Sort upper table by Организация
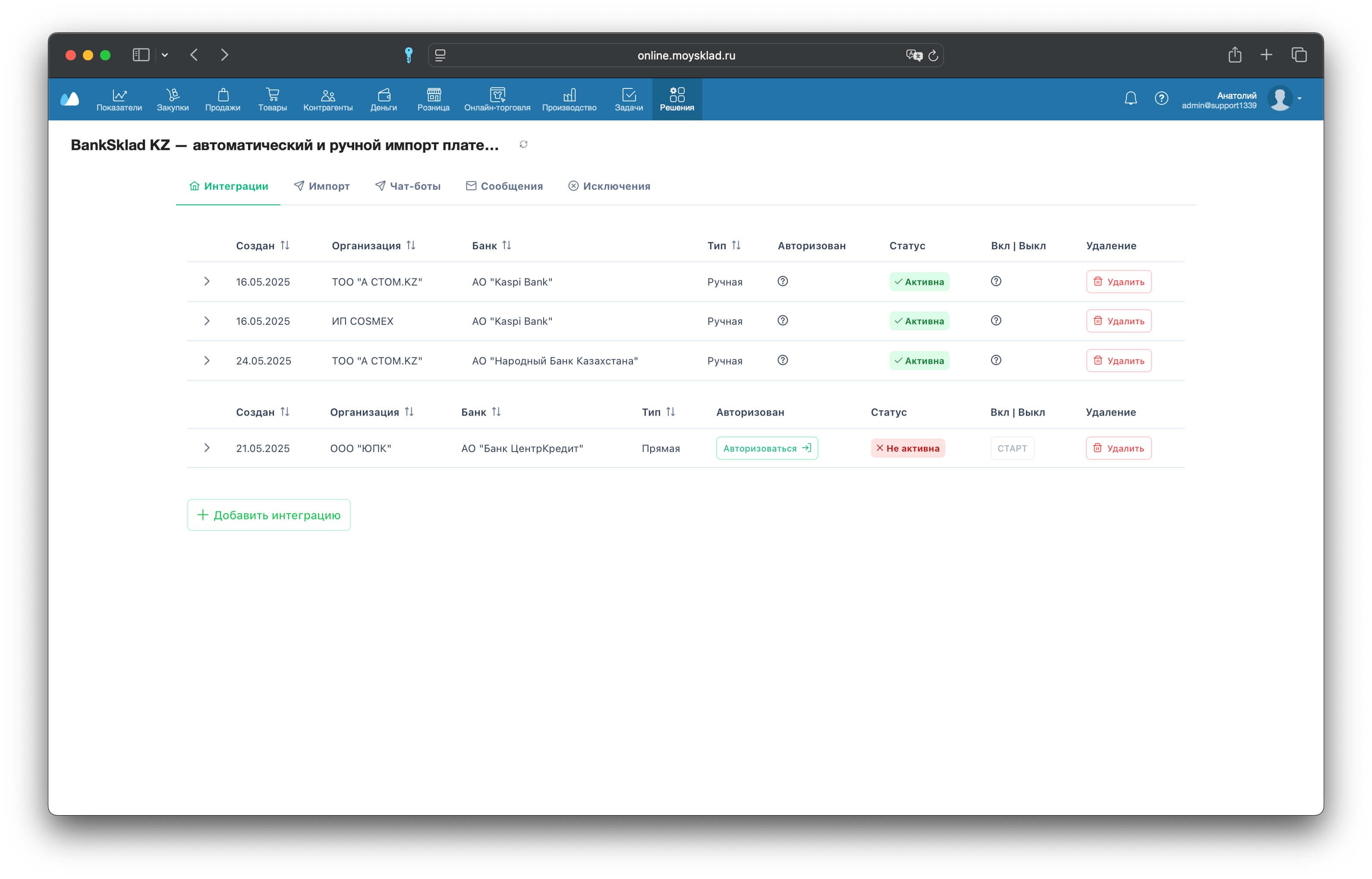The image size is (1372, 879). click(411, 245)
